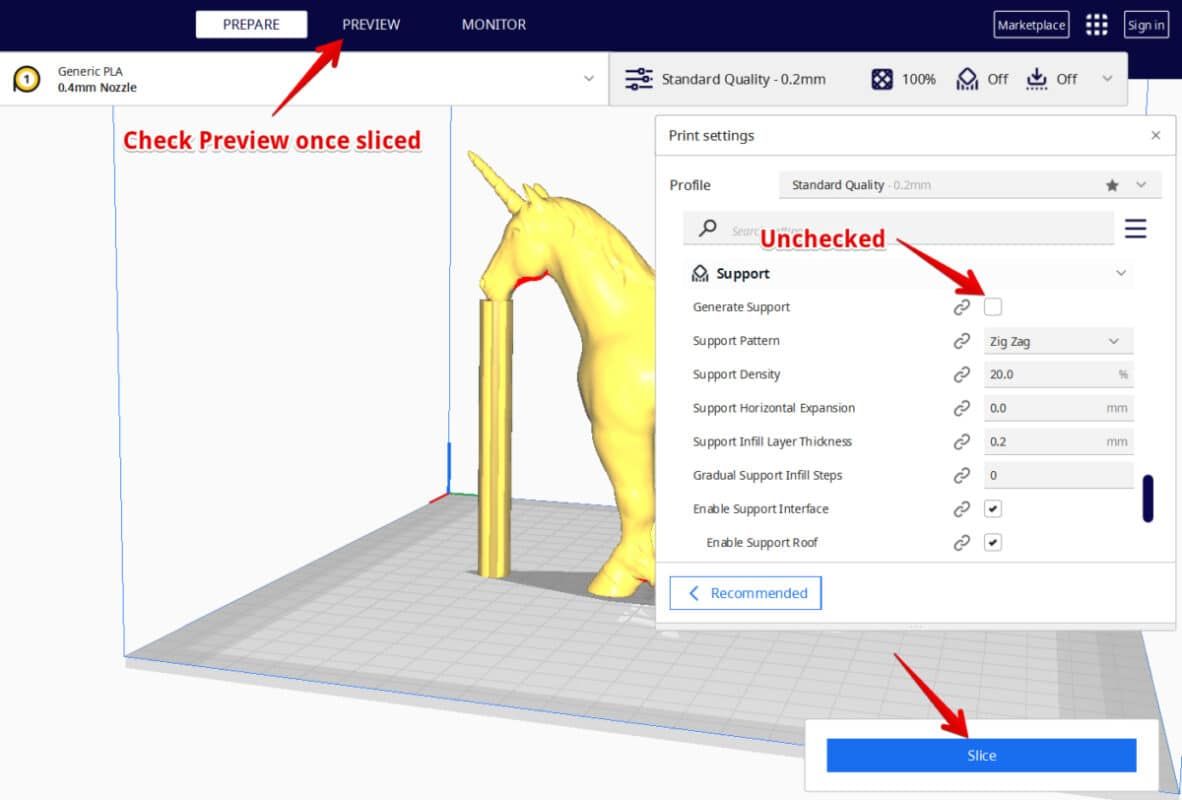The height and width of the screenshot is (800, 1182).
Task: Enable the Generate Support checkbox
Action: tap(993, 307)
